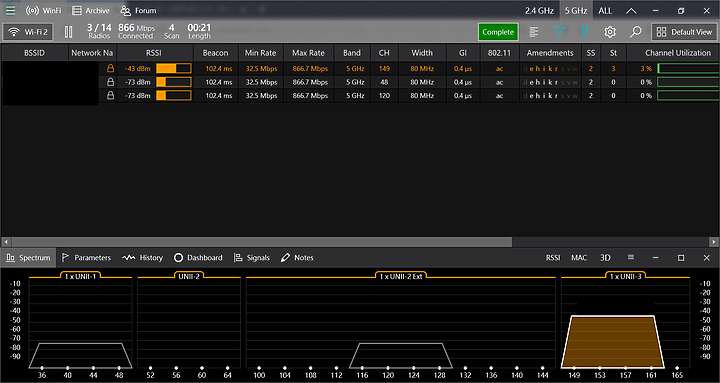Sort by Channel Utilization column header
The height and width of the screenshot is (383, 720).
click(x=673, y=53)
